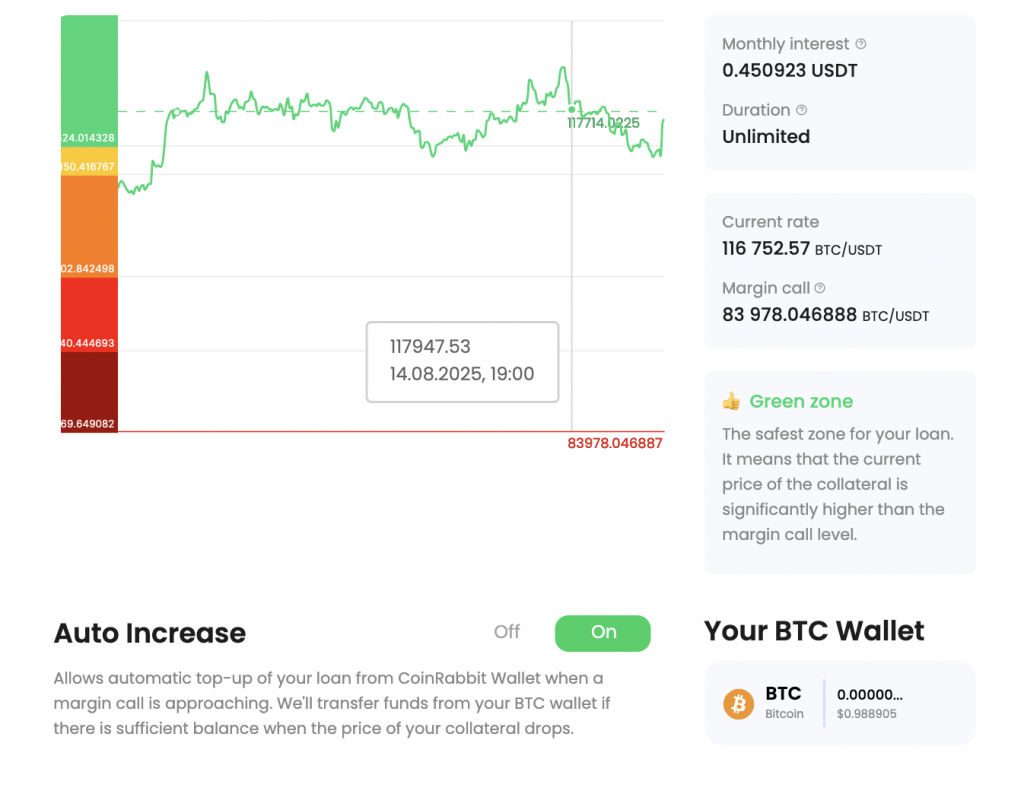Click the thumbs-up Green zone icon
Image resolution: width=1024 pixels, height=791 pixels.
(731, 401)
